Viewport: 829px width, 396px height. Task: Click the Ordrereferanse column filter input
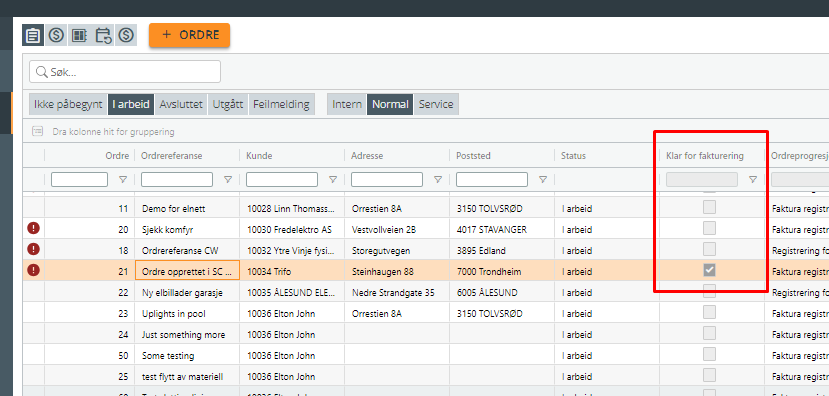(x=177, y=180)
